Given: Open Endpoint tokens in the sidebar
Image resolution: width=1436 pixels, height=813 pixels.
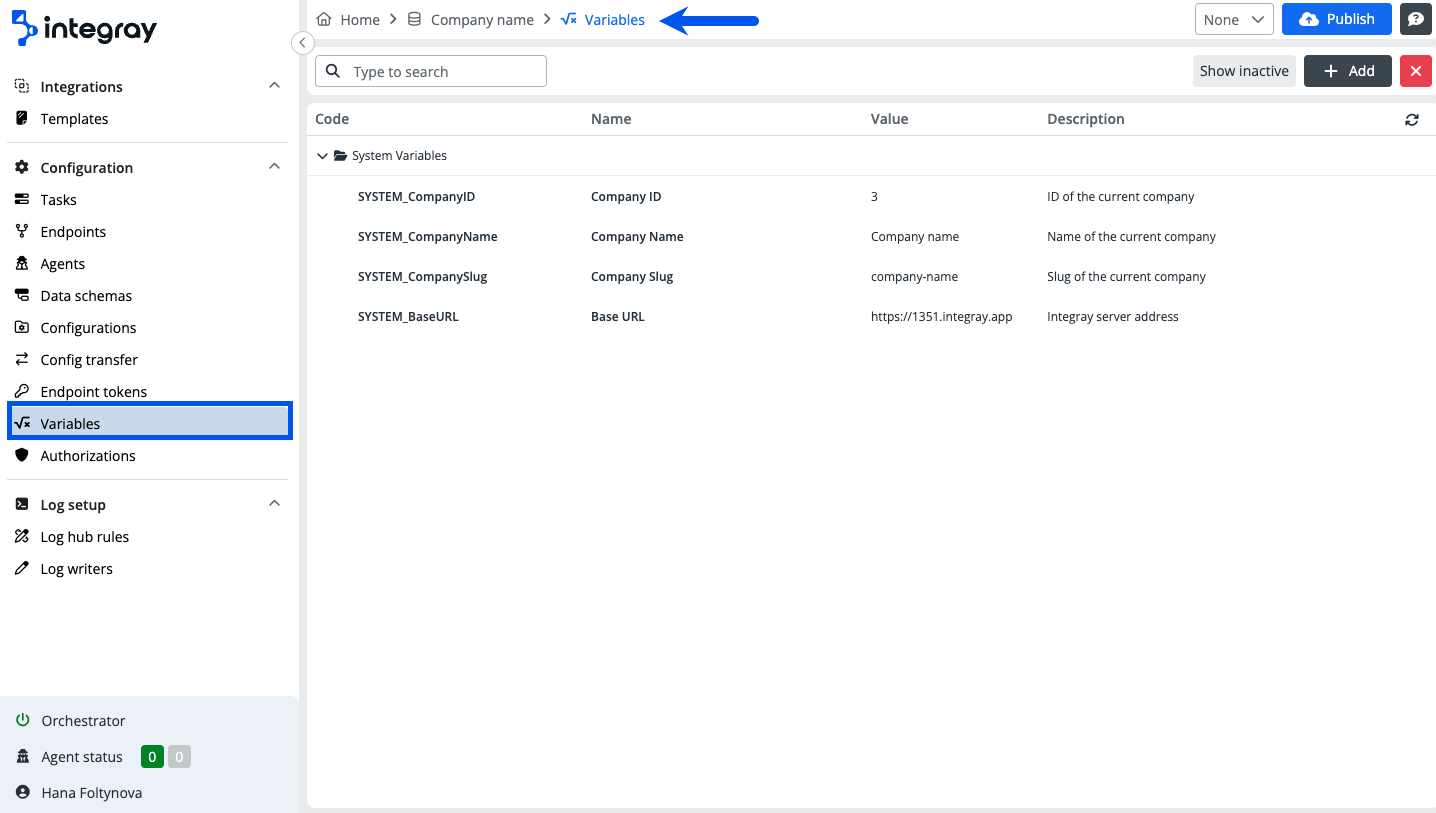Looking at the screenshot, I should [93, 392].
